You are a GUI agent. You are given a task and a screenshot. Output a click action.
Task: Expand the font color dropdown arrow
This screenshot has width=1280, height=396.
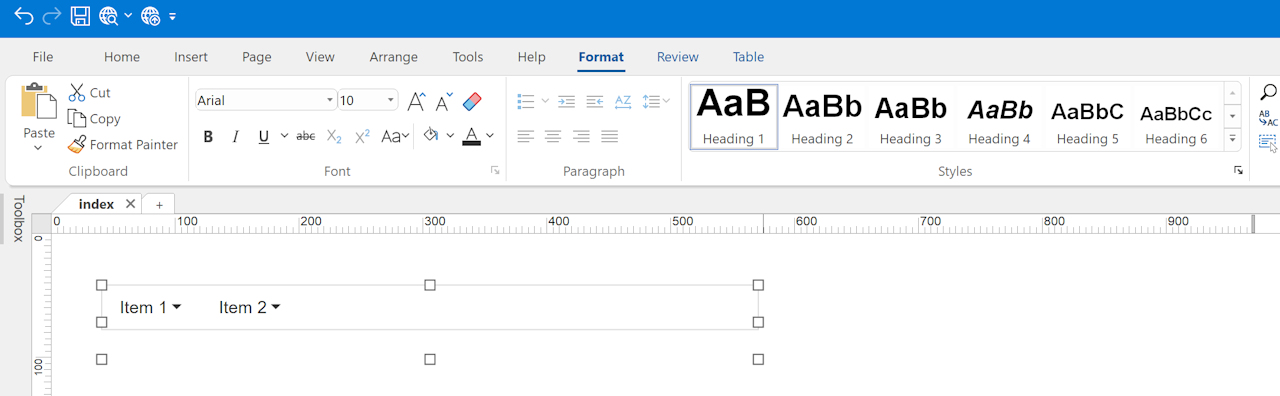[x=490, y=136]
